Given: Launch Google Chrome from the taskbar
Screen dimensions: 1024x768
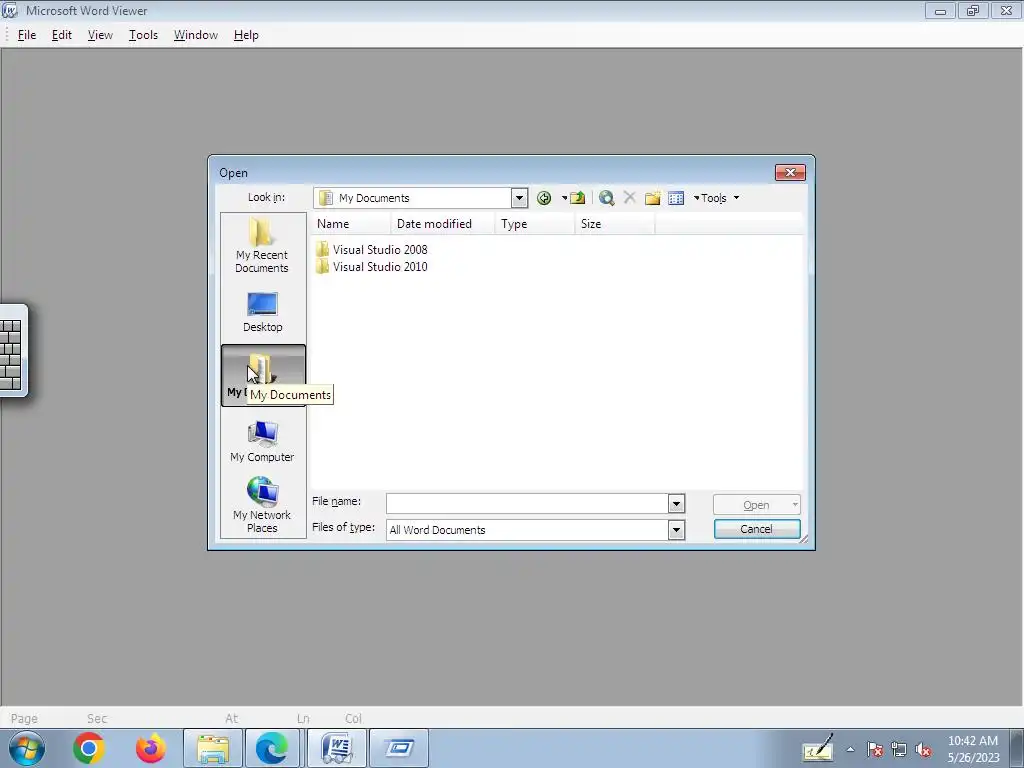Looking at the screenshot, I should point(89,748).
